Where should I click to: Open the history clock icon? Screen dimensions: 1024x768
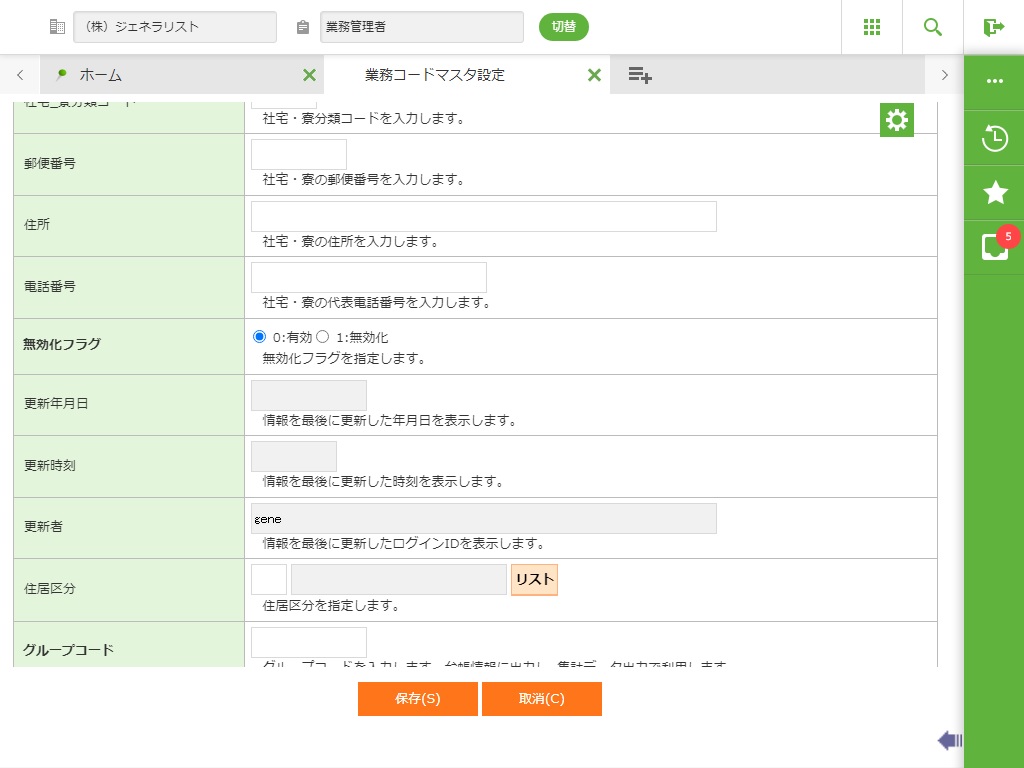click(995, 138)
